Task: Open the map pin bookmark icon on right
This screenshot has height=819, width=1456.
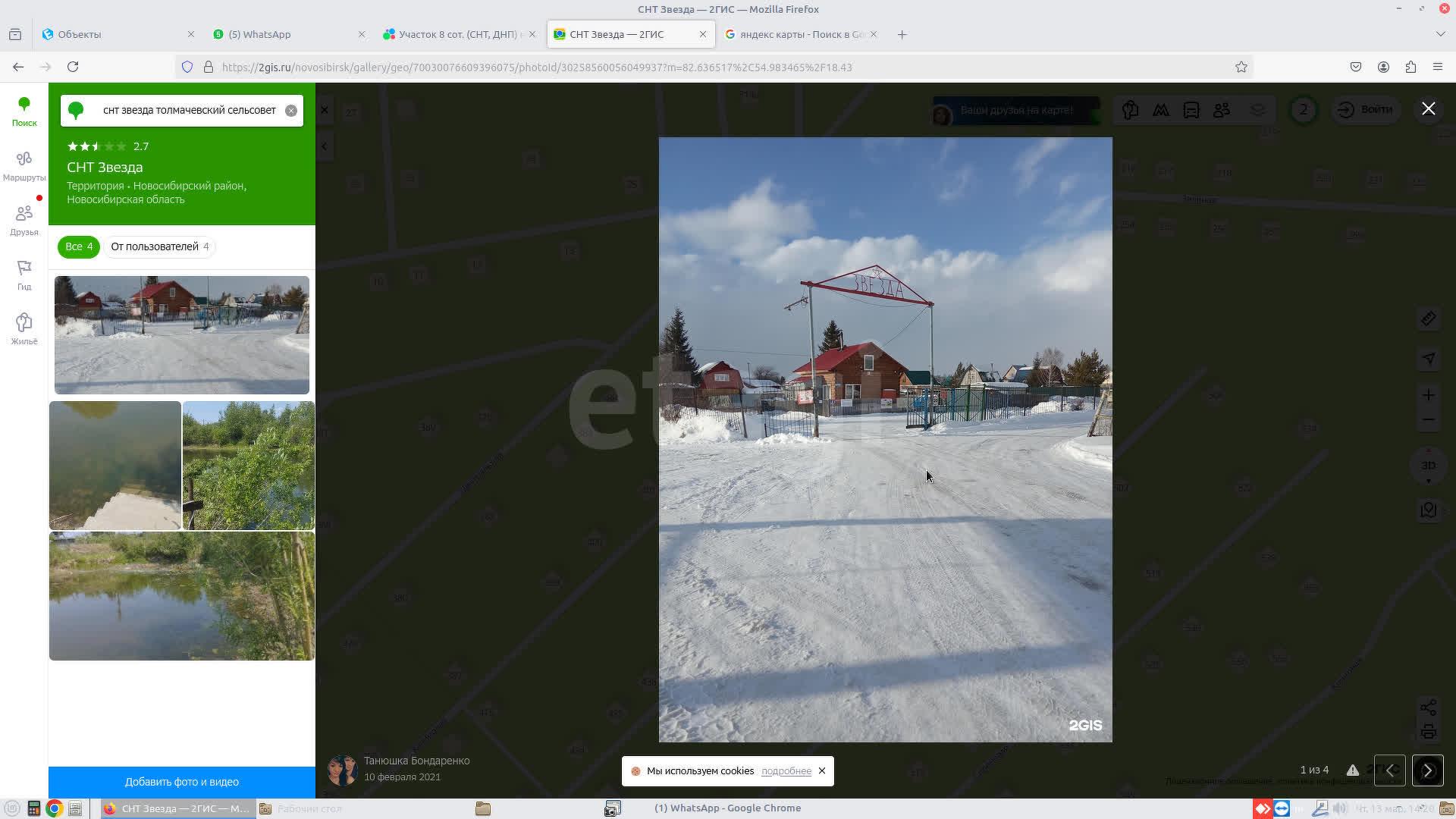Action: click(x=1429, y=510)
